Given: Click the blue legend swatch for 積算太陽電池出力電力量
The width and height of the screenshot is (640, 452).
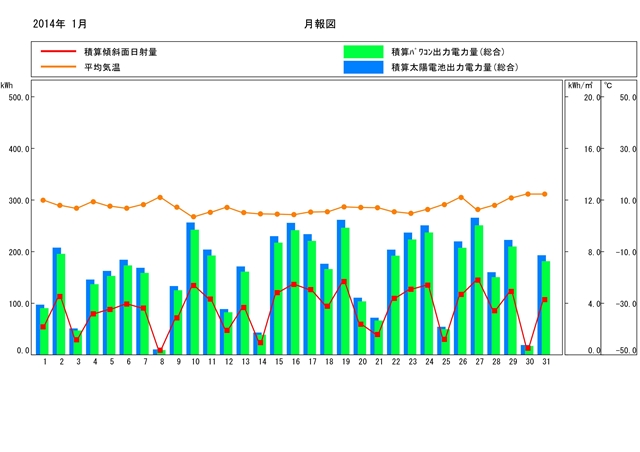Looking at the screenshot, I should 363,67.
